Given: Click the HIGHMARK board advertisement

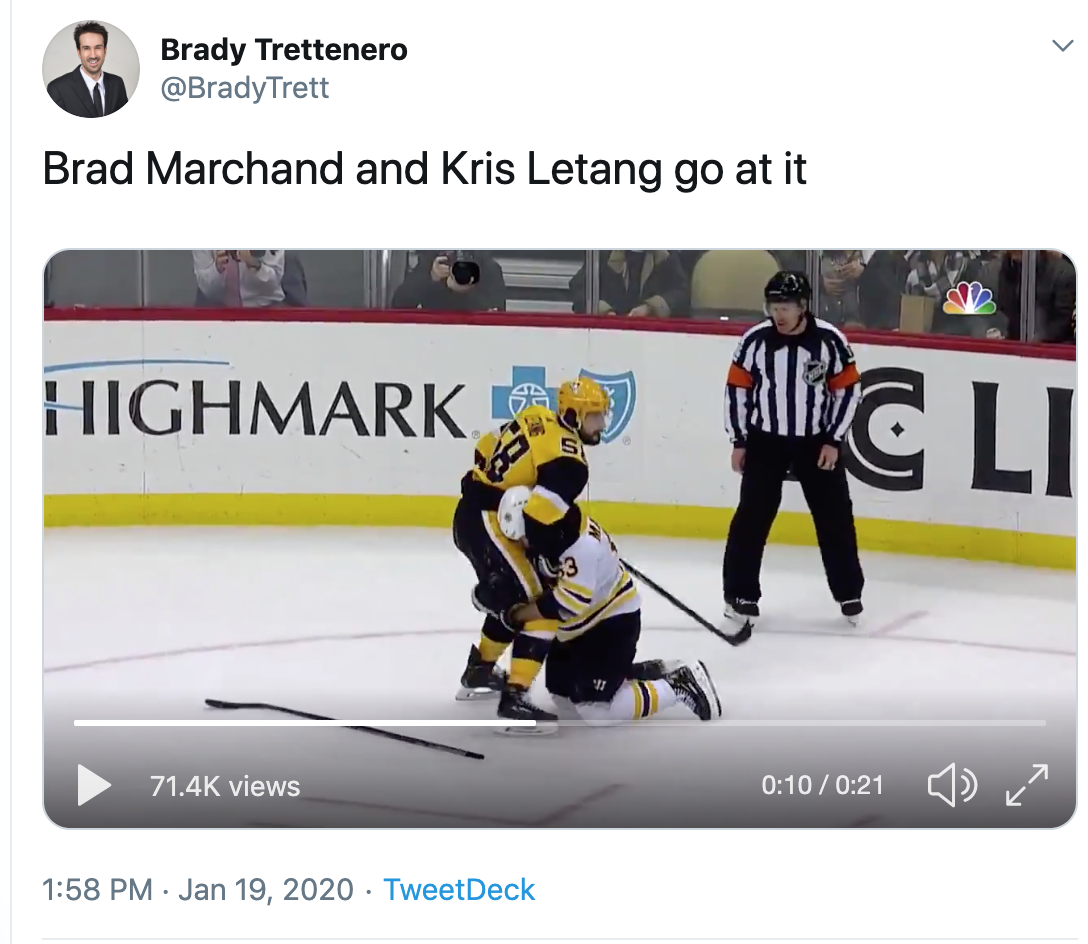Looking at the screenshot, I should 255,410.
